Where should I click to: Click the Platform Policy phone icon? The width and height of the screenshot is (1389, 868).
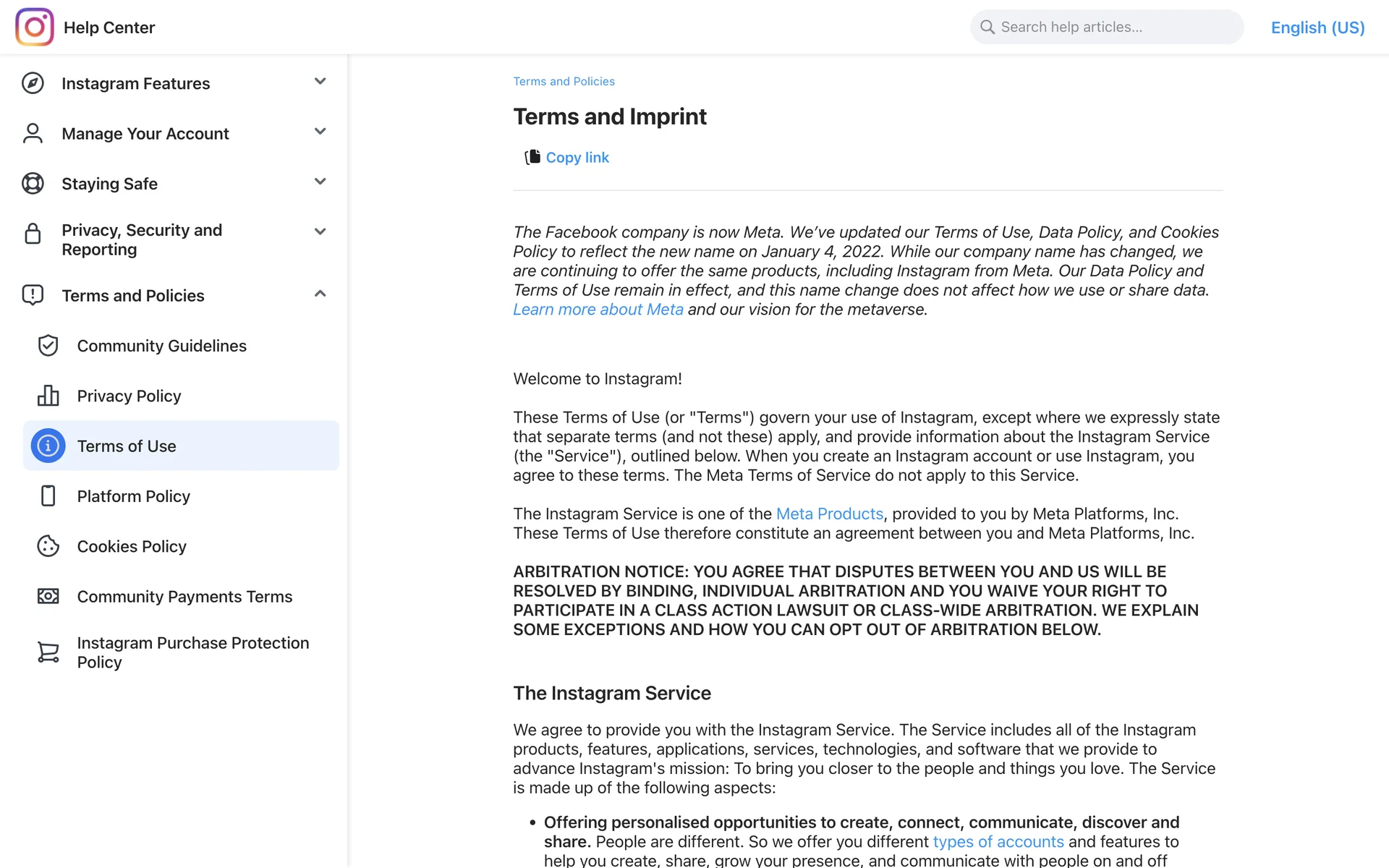(x=48, y=496)
